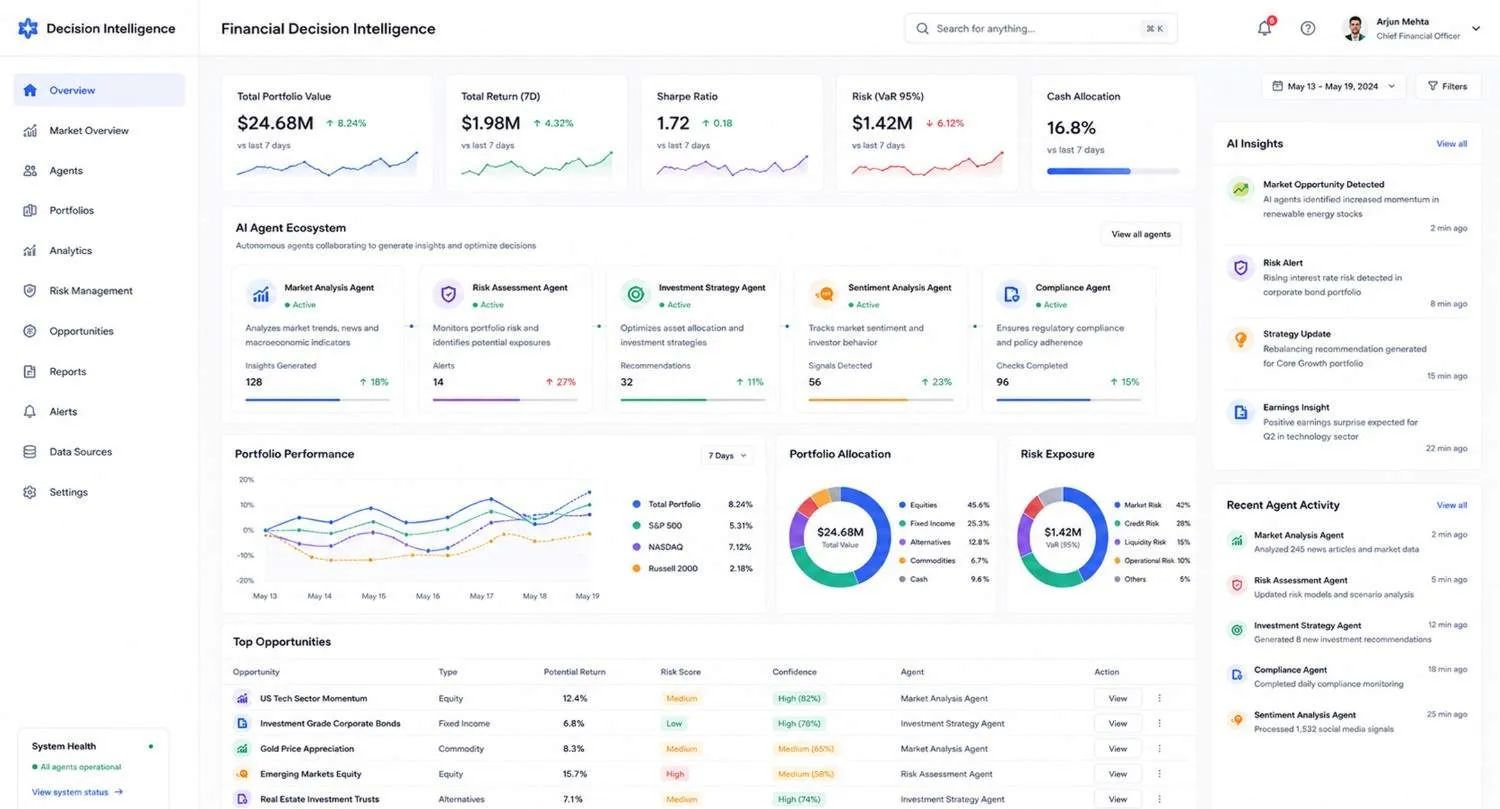Screen dimensions: 1500x809
Task: Open the Filters funnel button
Action: coord(1448,86)
